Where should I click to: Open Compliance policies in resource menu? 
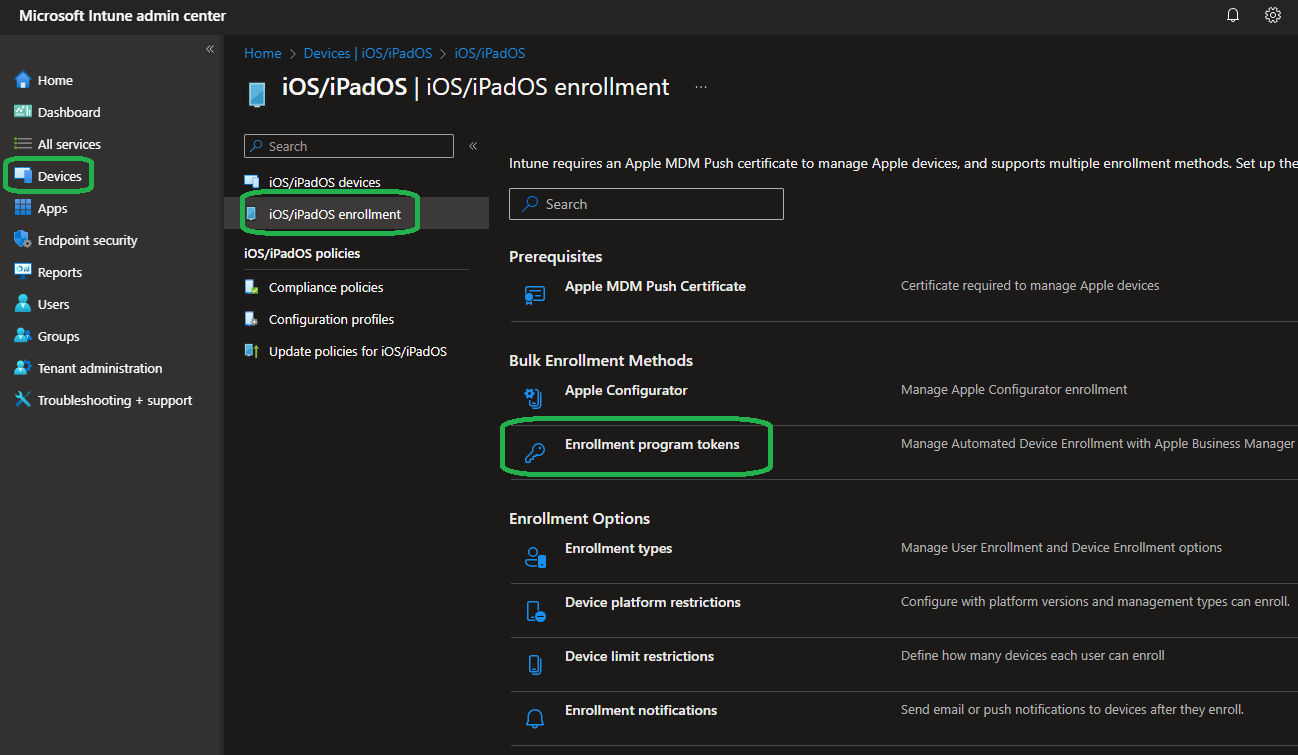[325, 287]
